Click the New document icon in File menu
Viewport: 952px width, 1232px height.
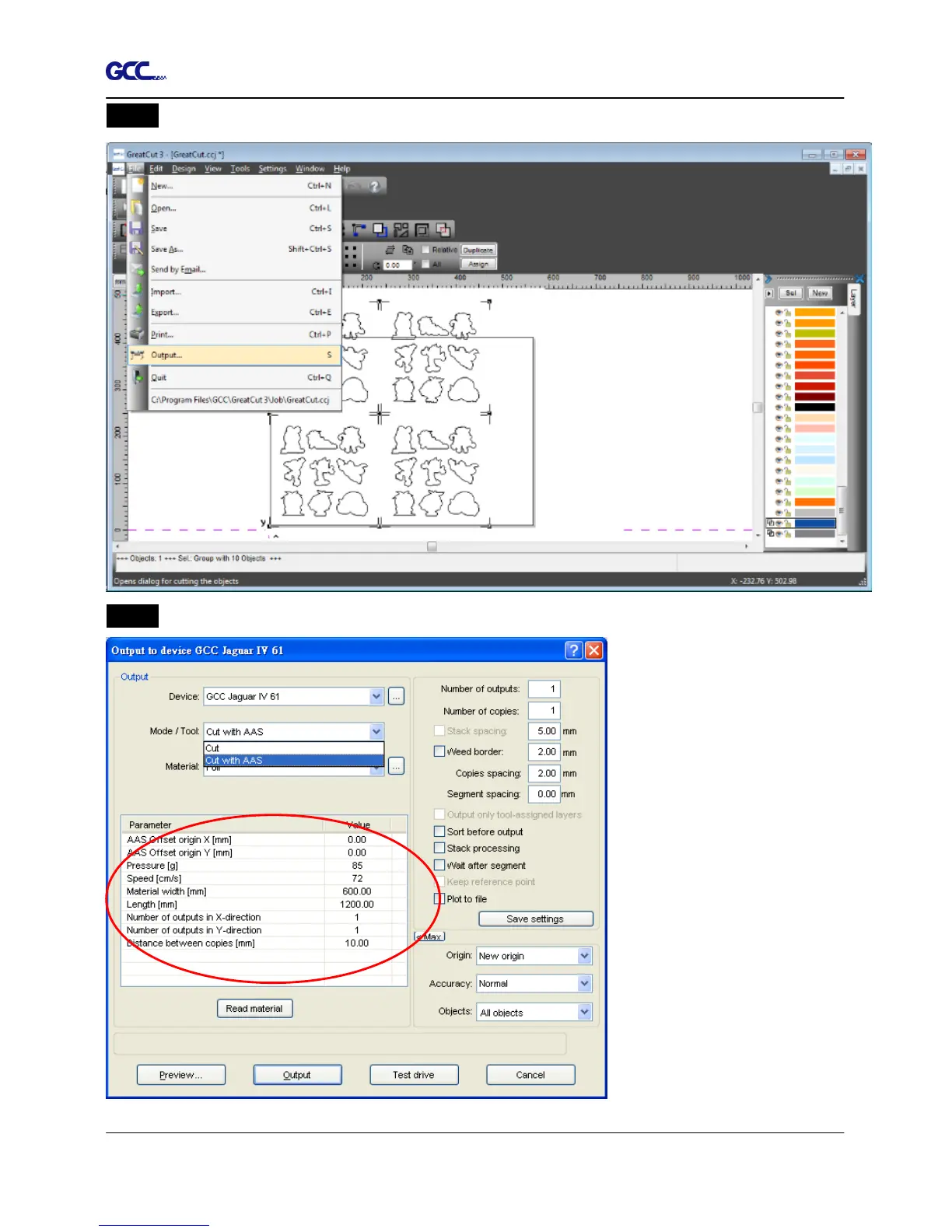(138, 186)
